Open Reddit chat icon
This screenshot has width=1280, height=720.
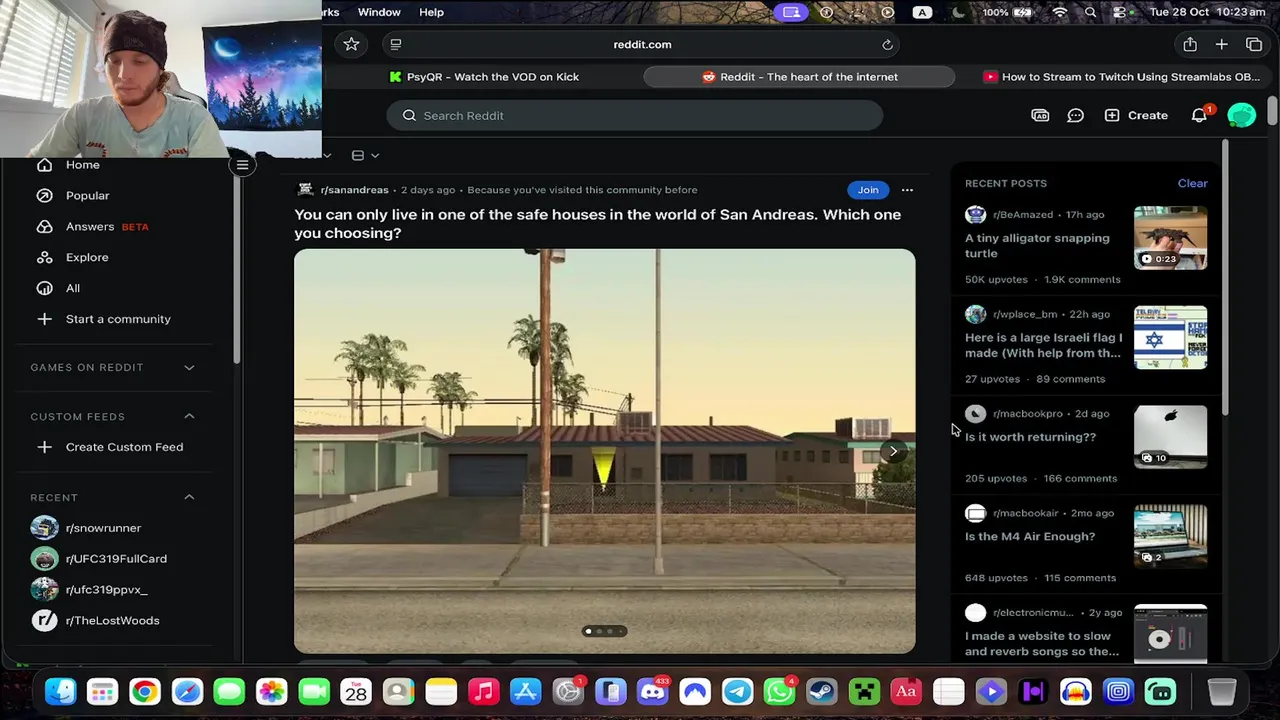pyautogui.click(x=1075, y=116)
